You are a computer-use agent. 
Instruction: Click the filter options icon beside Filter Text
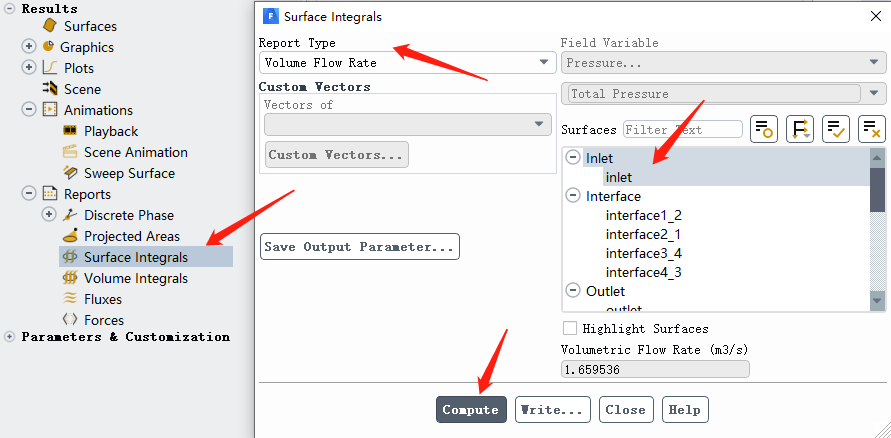764,129
